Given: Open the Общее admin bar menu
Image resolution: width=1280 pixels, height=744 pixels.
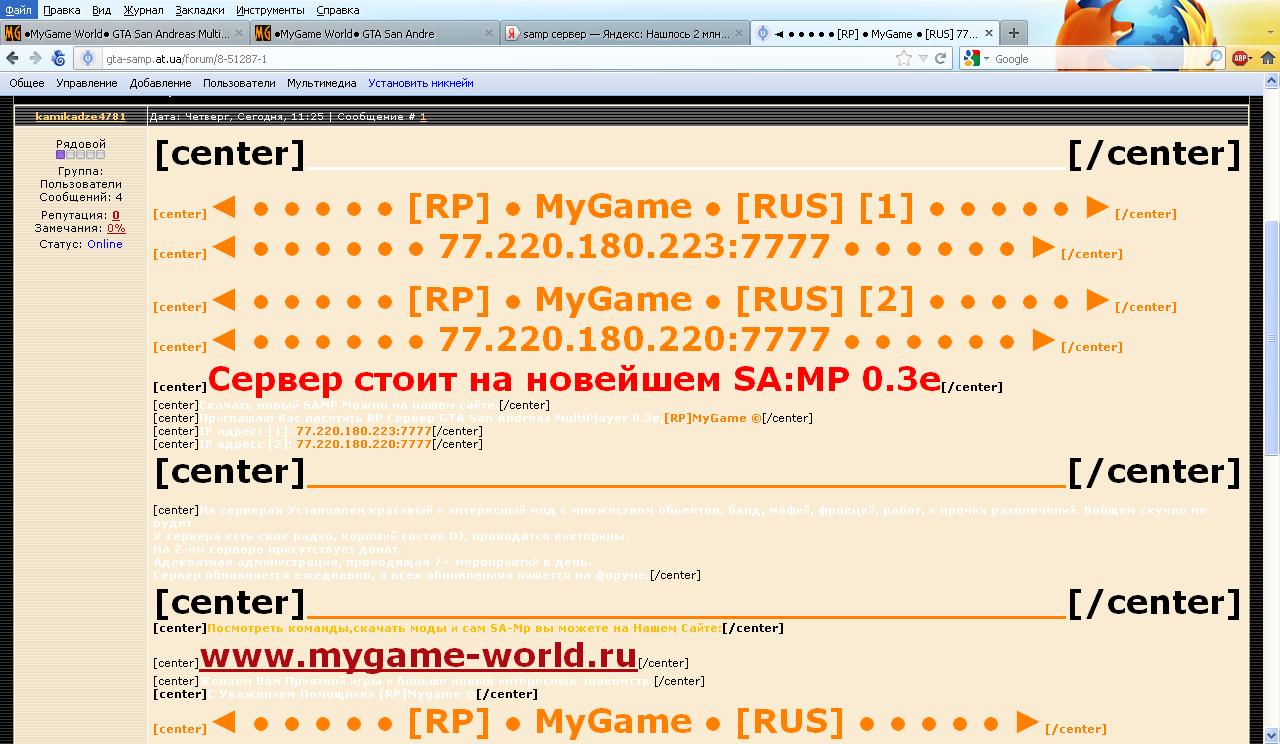Looking at the screenshot, I should [27, 83].
